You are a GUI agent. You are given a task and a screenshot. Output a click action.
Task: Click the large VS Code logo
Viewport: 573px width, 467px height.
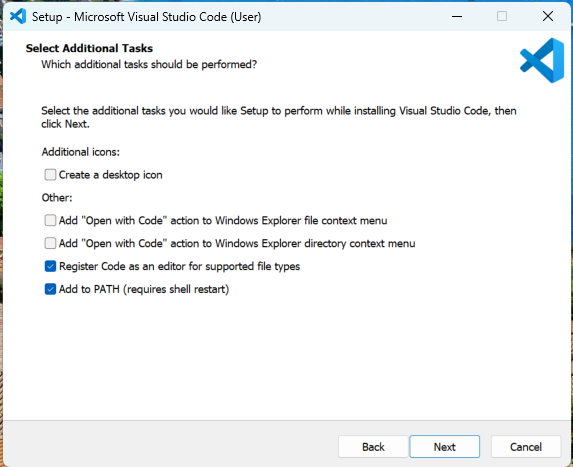(542, 60)
